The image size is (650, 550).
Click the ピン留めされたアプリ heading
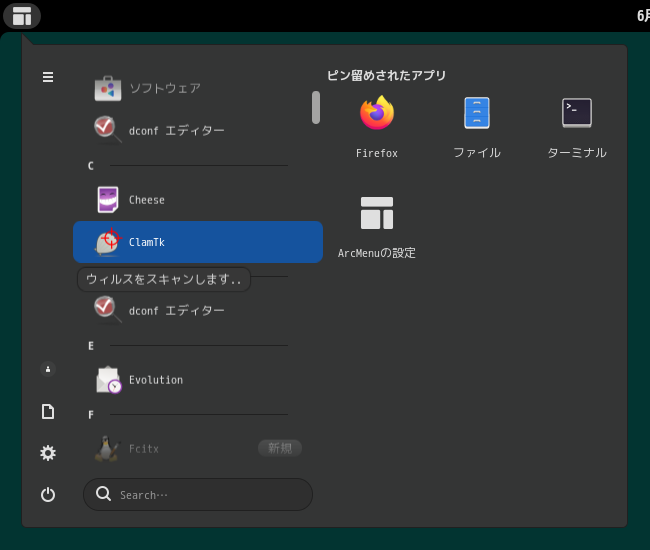(386, 75)
